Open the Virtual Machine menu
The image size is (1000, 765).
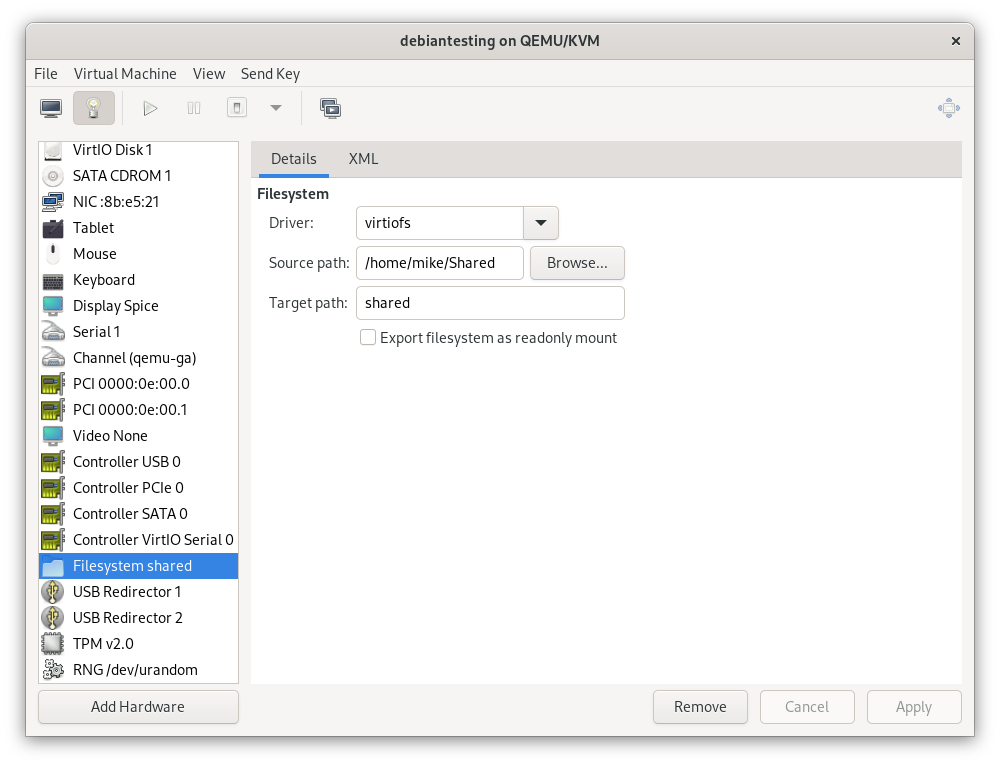[125, 74]
